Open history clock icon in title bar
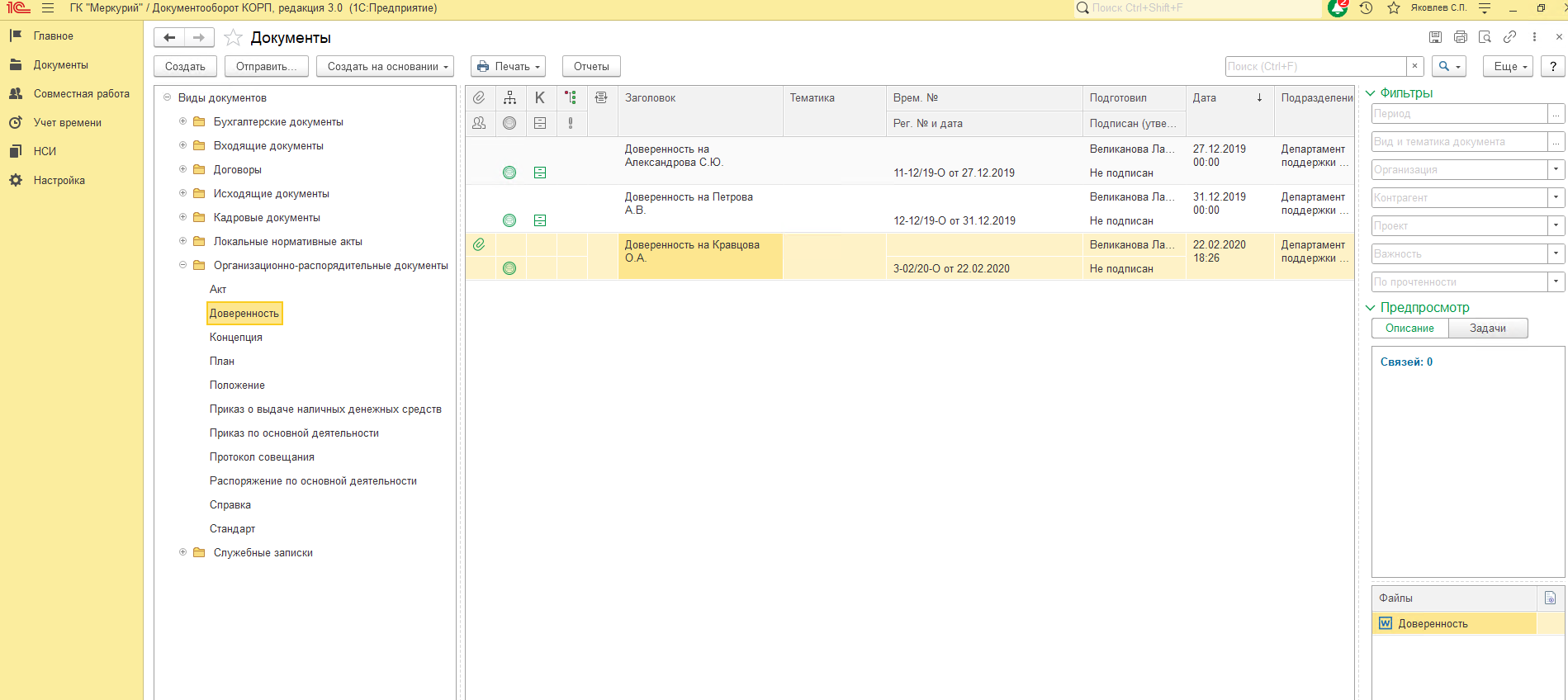The height and width of the screenshot is (700, 1568). point(1367,8)
